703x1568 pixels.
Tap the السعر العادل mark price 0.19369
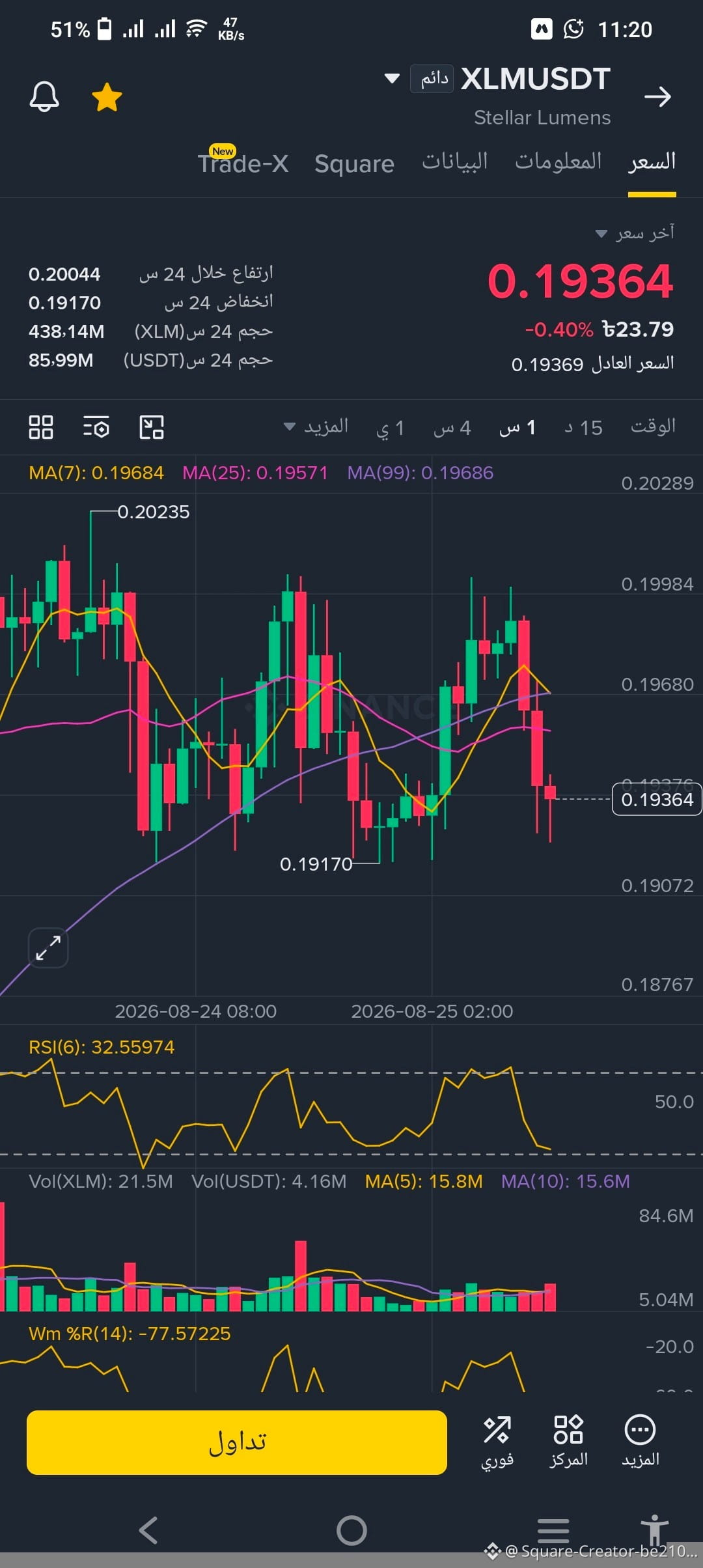point(592,363)
